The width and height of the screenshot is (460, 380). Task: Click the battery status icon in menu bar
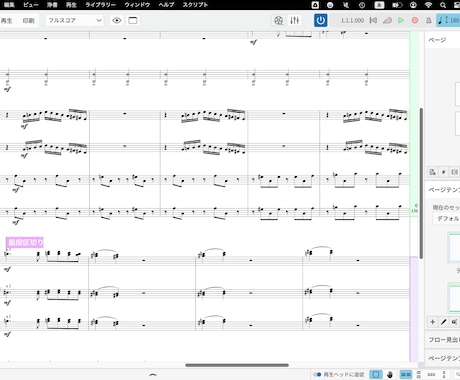click(397, 5)
